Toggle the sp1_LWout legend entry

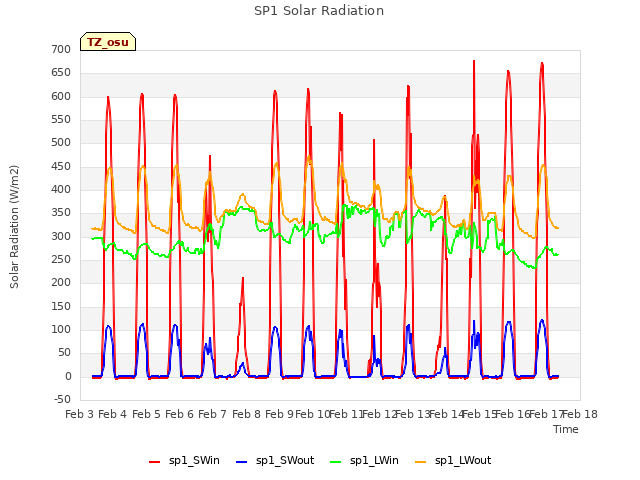453,461
